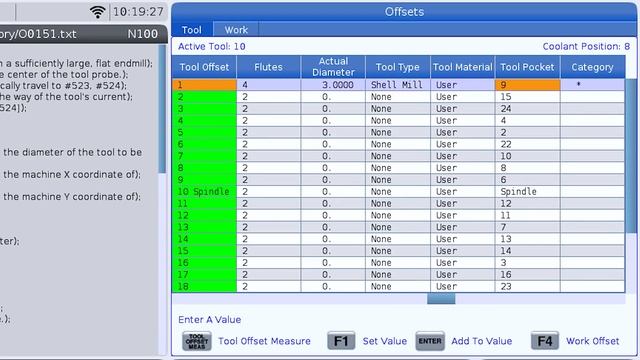
Task: Click the Category column header
Action: [x=592, y=67]
